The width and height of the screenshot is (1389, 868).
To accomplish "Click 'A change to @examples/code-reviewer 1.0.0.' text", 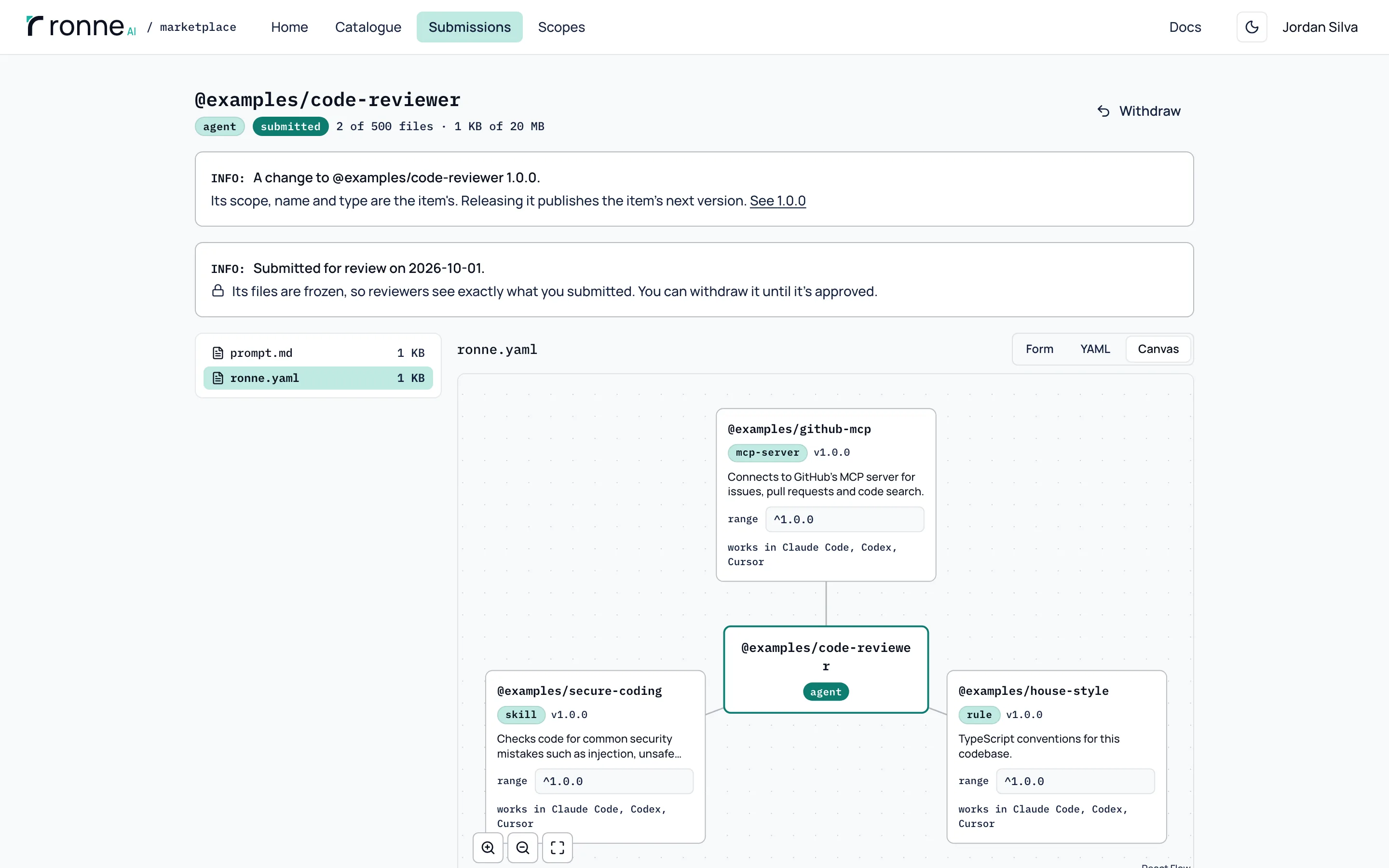I will click(x=396, y=177).
